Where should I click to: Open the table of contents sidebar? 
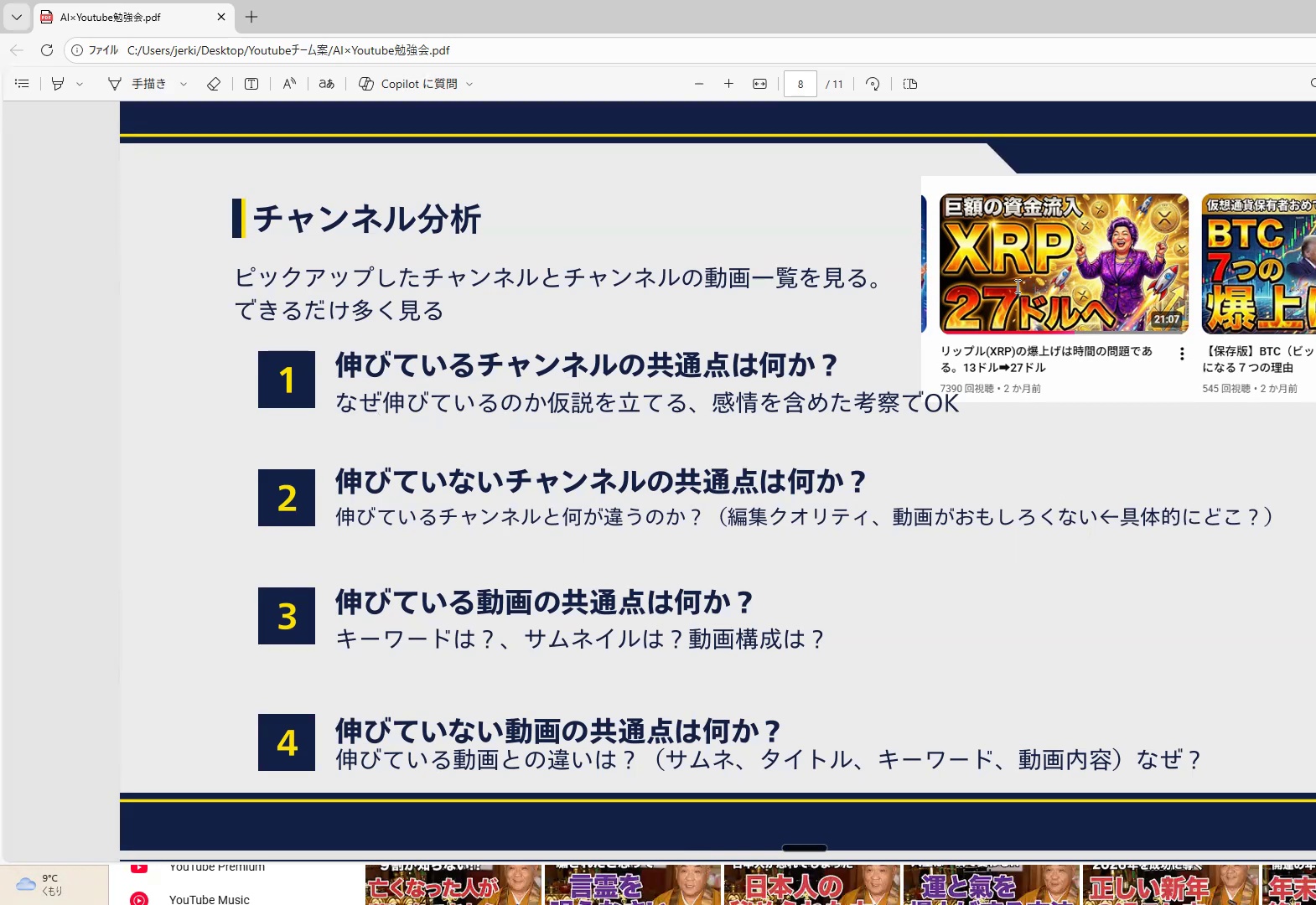coord(23,84)
